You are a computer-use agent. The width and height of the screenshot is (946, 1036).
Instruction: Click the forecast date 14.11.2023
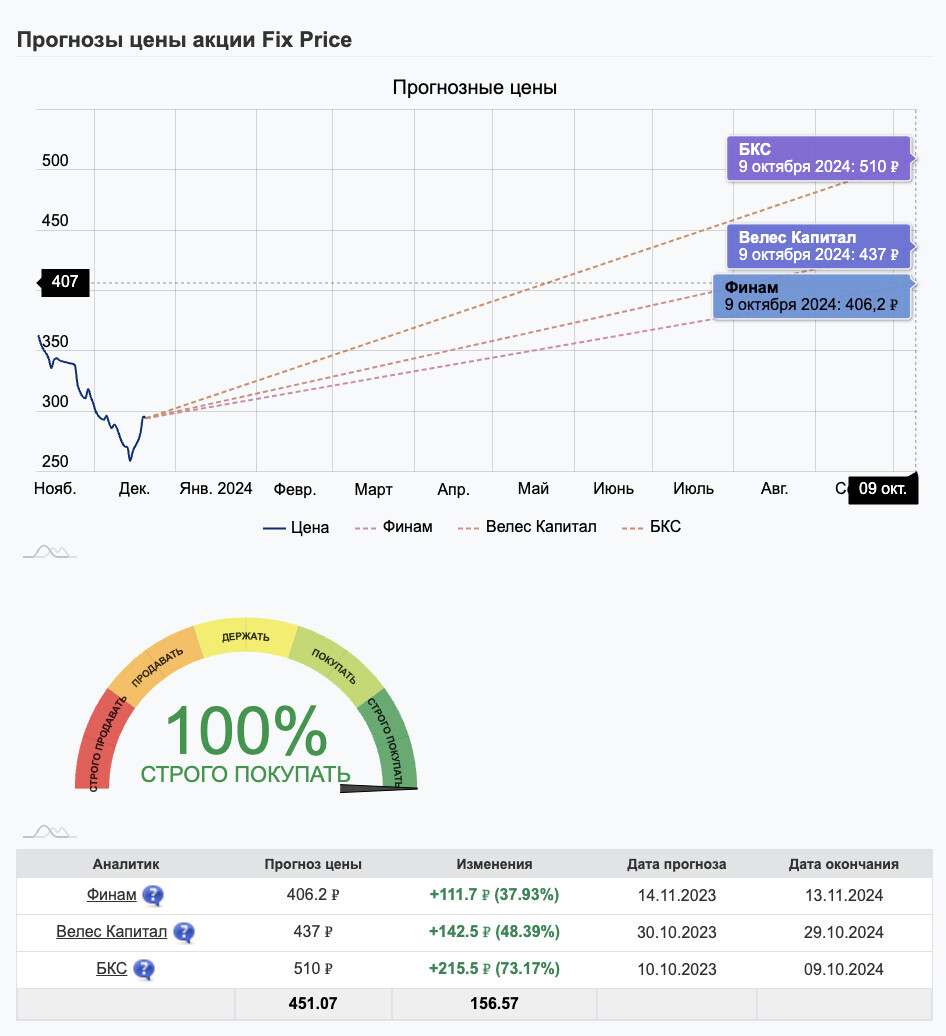tap(676, 895)
